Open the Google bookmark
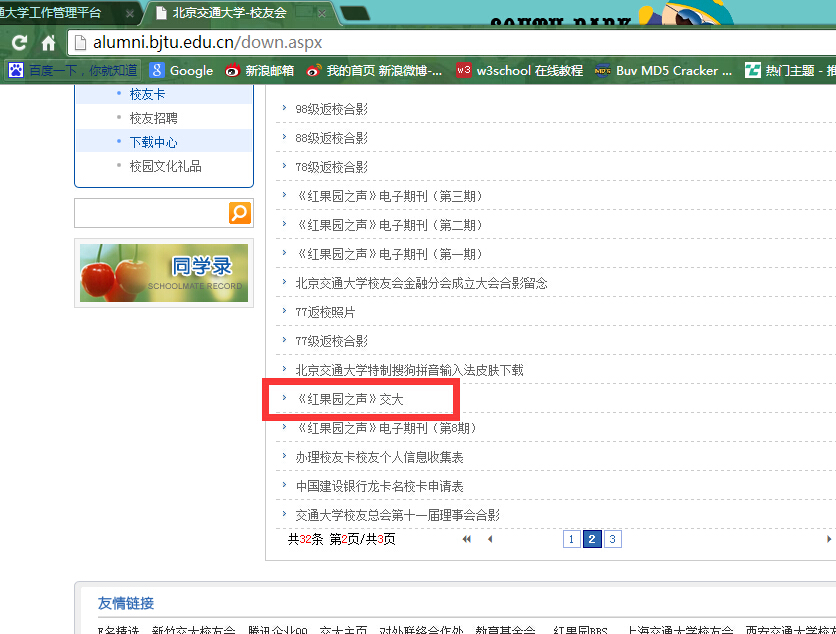836x634 pixels. [181, 70]
